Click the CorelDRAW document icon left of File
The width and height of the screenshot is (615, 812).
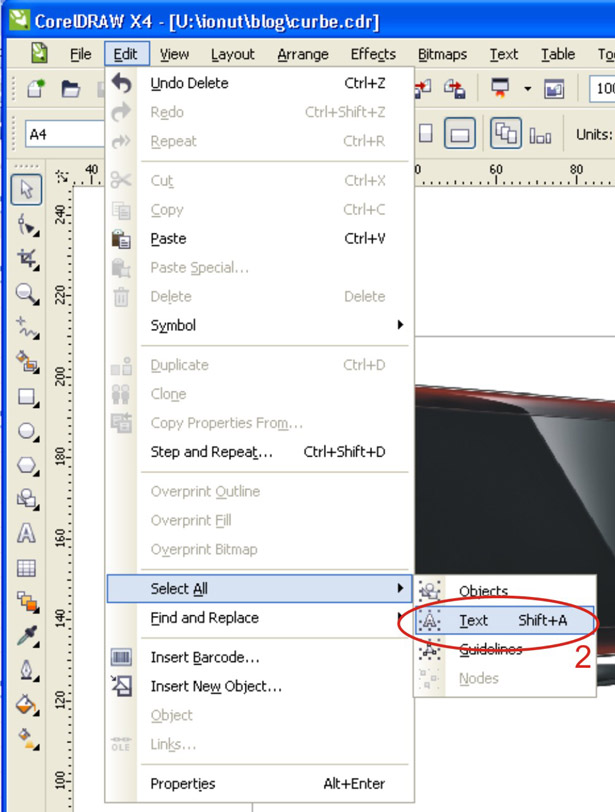click(x=39, y=53)
